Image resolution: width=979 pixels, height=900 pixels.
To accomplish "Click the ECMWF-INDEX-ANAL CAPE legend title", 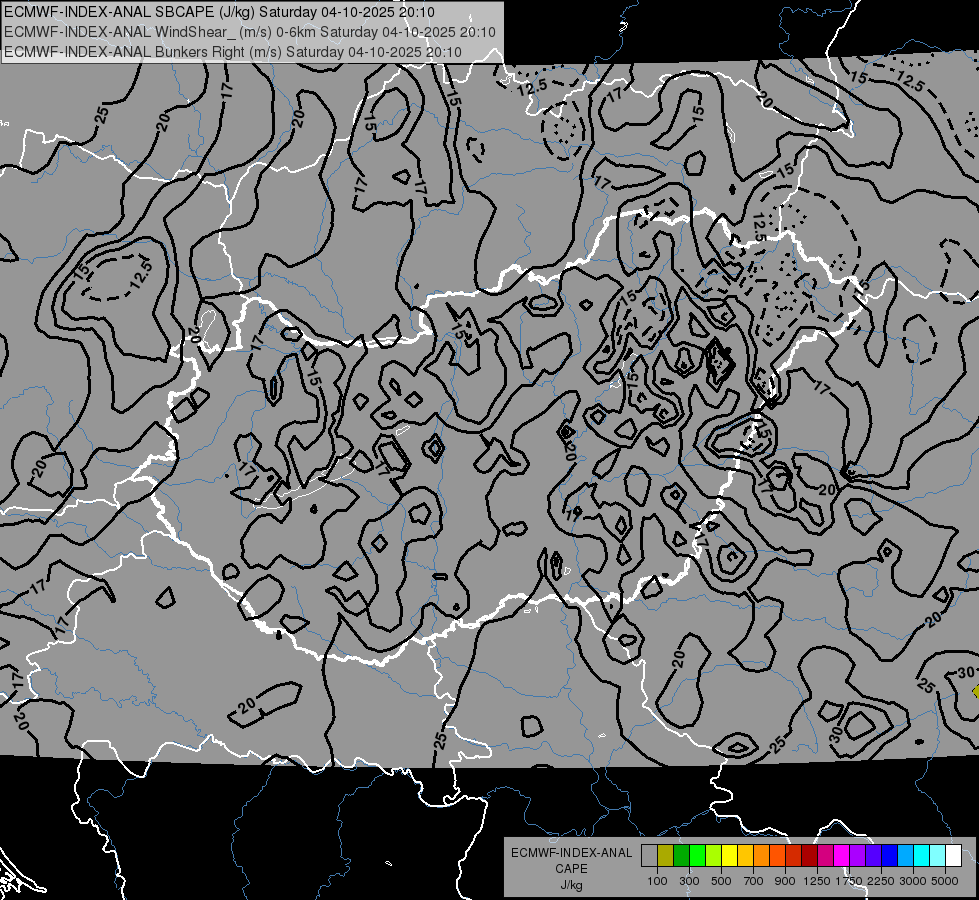I will (572, 861).
